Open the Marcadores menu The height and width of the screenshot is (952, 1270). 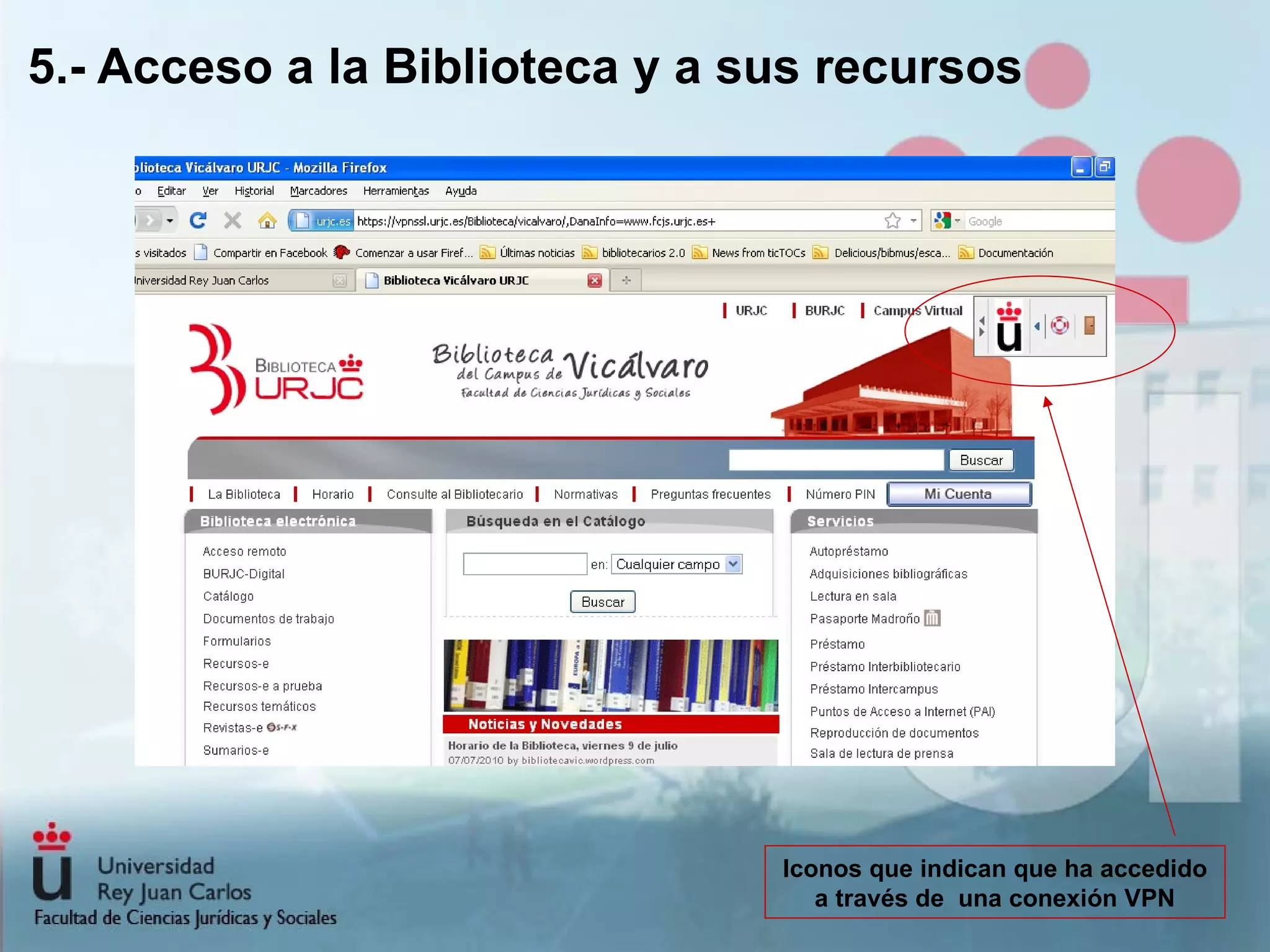[x=319, y=191]
